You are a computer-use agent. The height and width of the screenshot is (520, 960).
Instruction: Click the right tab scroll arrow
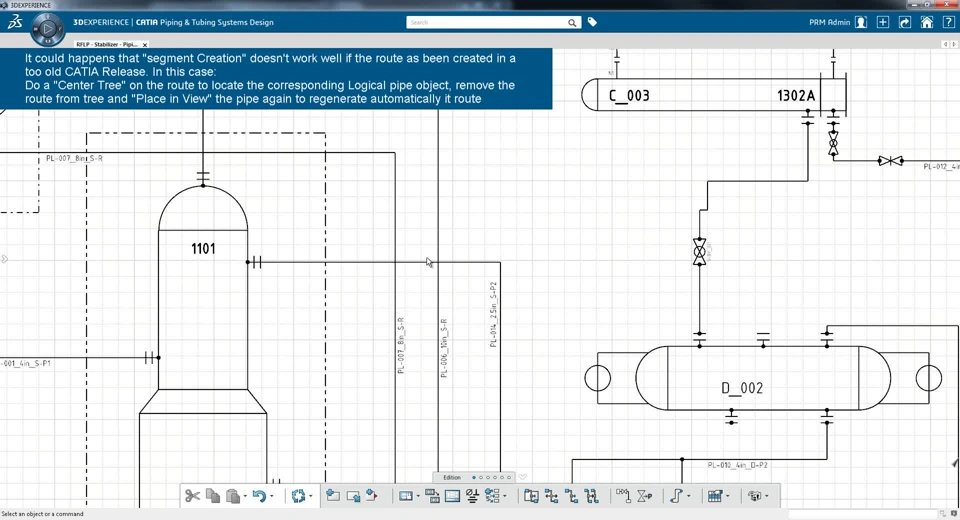coord(953,44)
